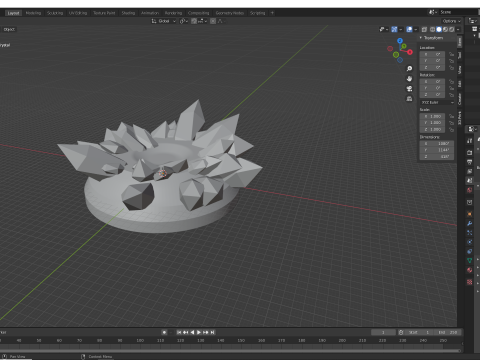Lock the Location X value

[x=451, y=54]
